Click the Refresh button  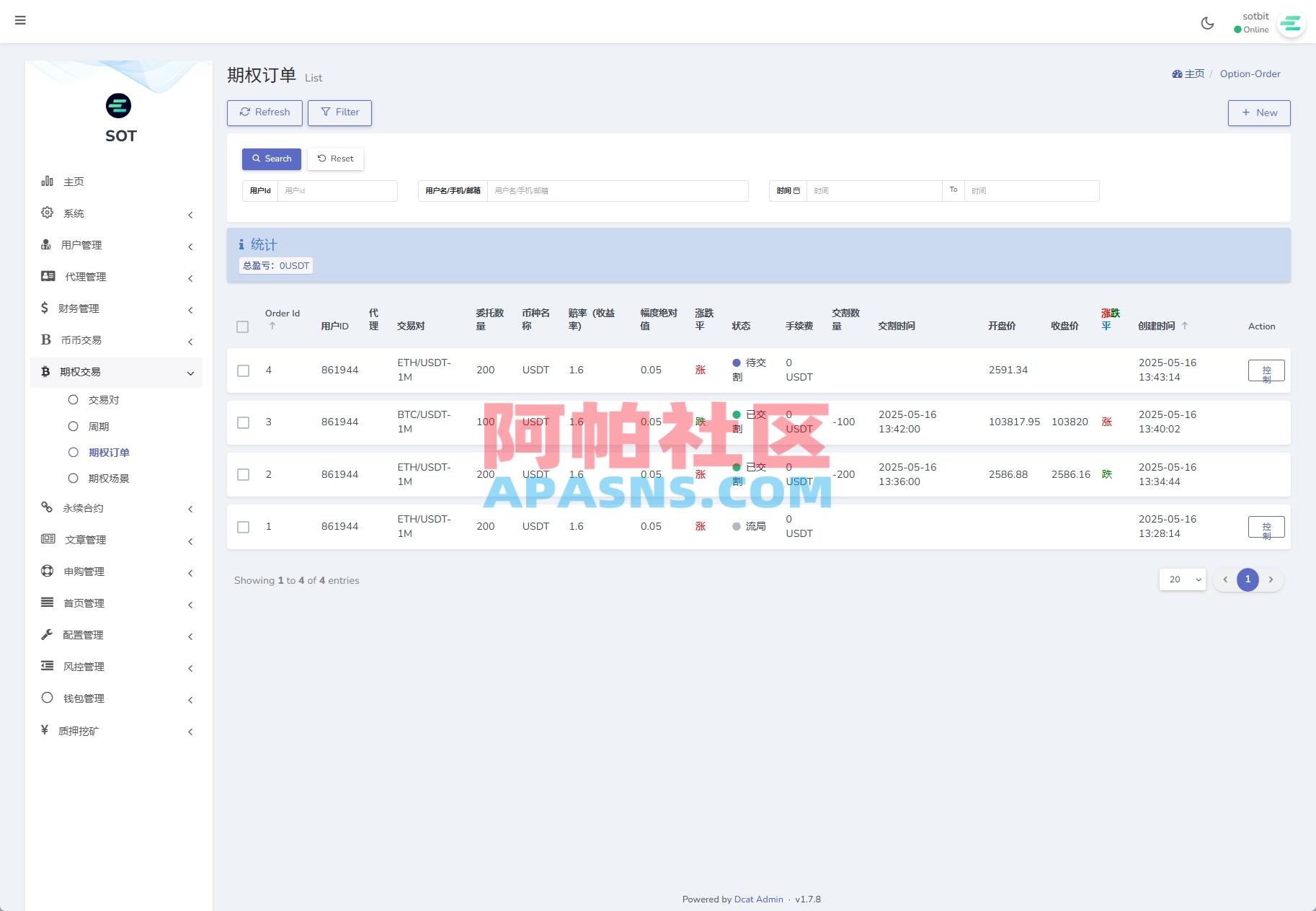[x=264, y=112]
